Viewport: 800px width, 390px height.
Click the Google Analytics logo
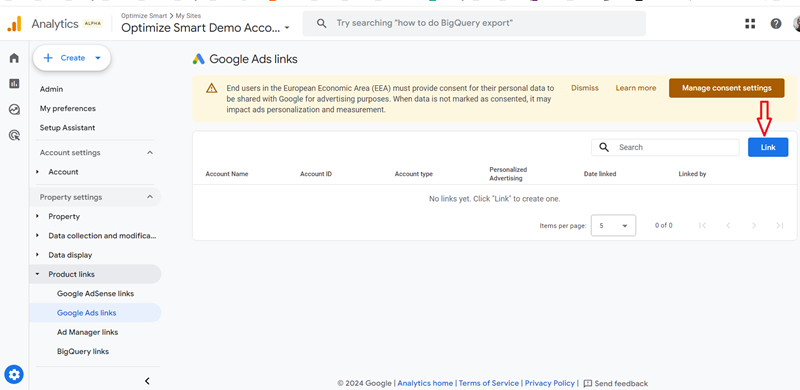pos(14,23)
